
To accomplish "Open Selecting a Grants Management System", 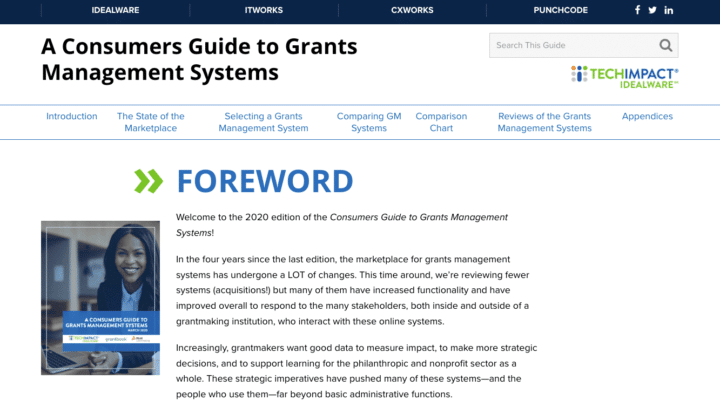I will (263, 122).
